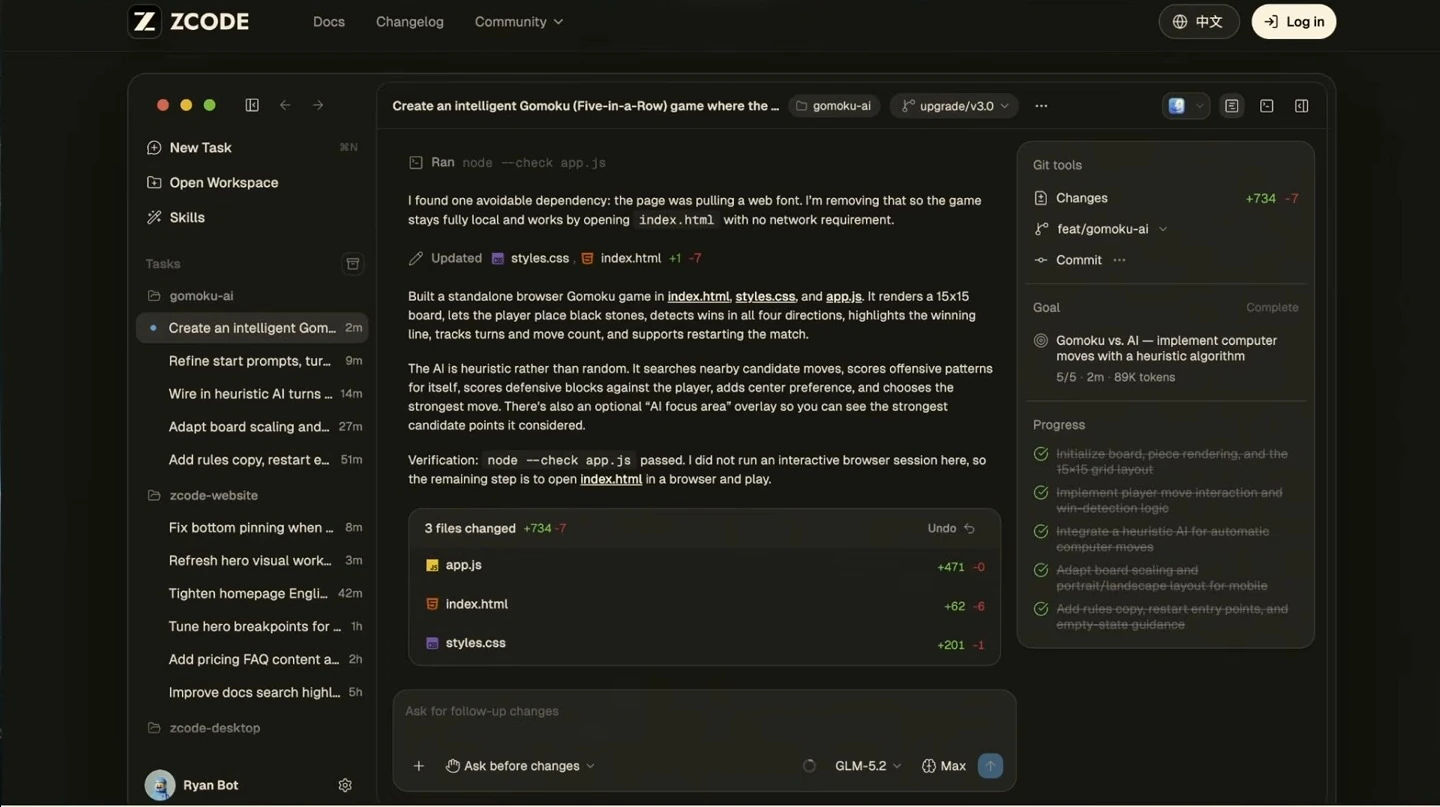Open the terminal panel icon

coord(1267,106)
